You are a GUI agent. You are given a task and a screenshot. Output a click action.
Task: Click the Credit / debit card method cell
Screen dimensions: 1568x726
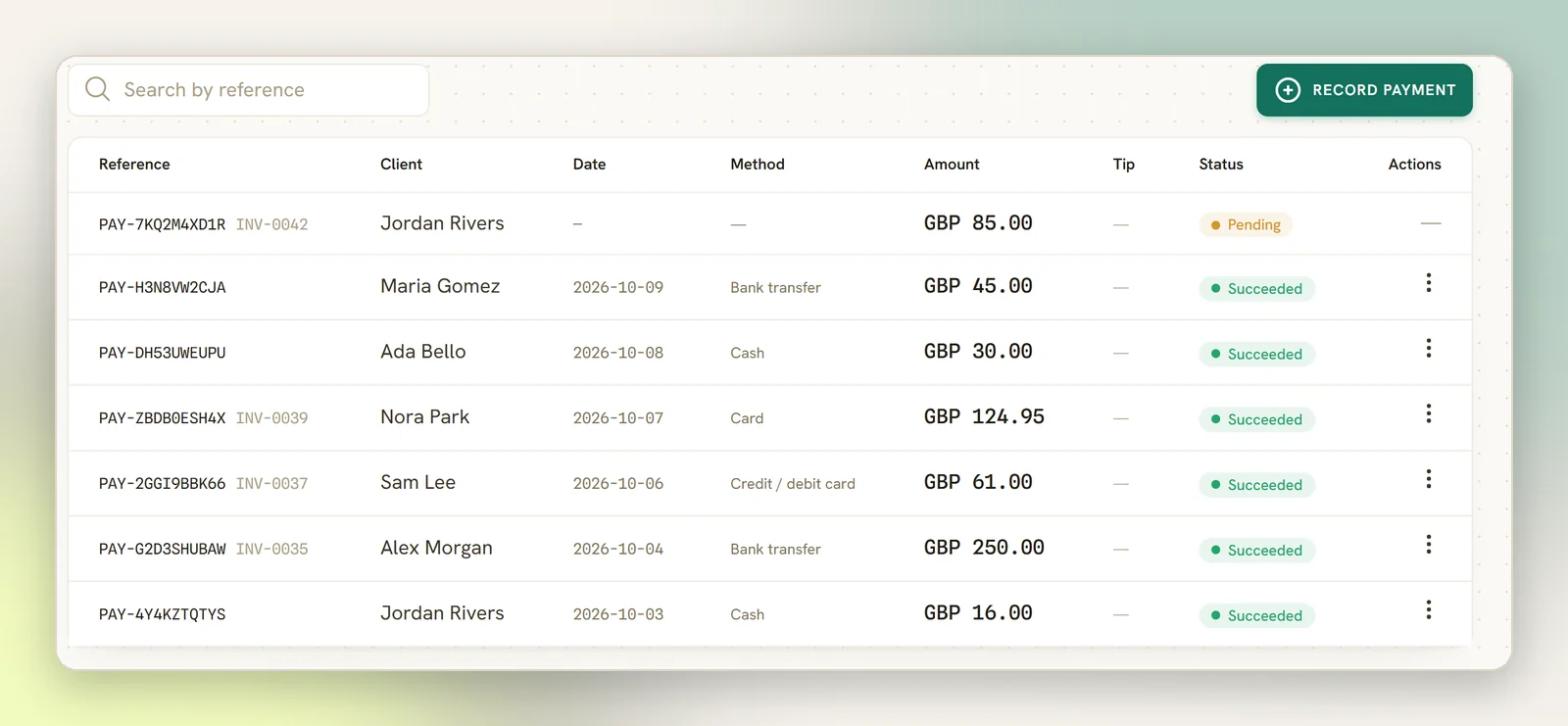click(x=793, y=484)
